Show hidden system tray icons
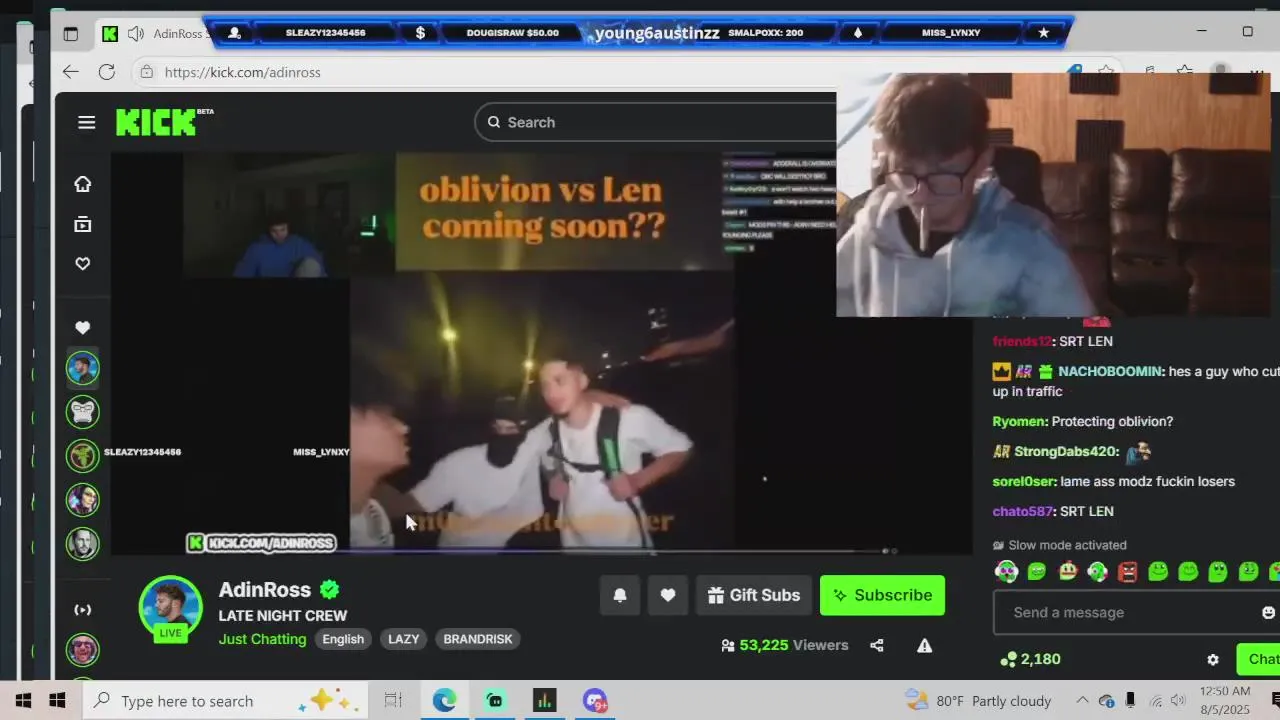This screenshot has width=1280, height=720. tap(1082, 701)
